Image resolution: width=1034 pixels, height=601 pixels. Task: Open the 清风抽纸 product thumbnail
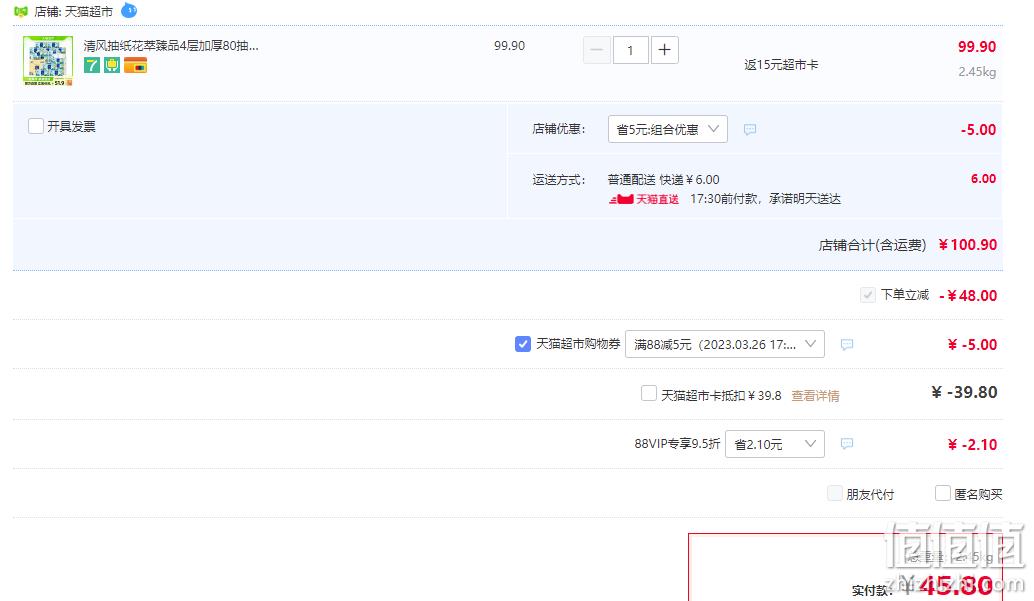click(x=48, y=61)
